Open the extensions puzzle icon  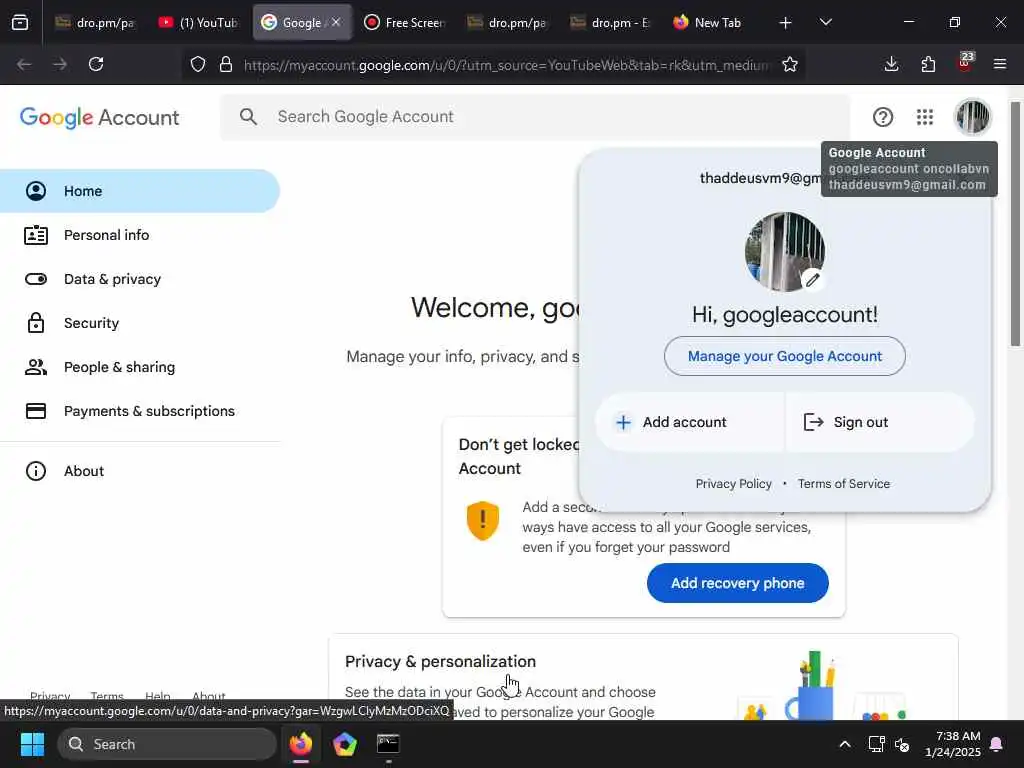(x=928, y=64)
